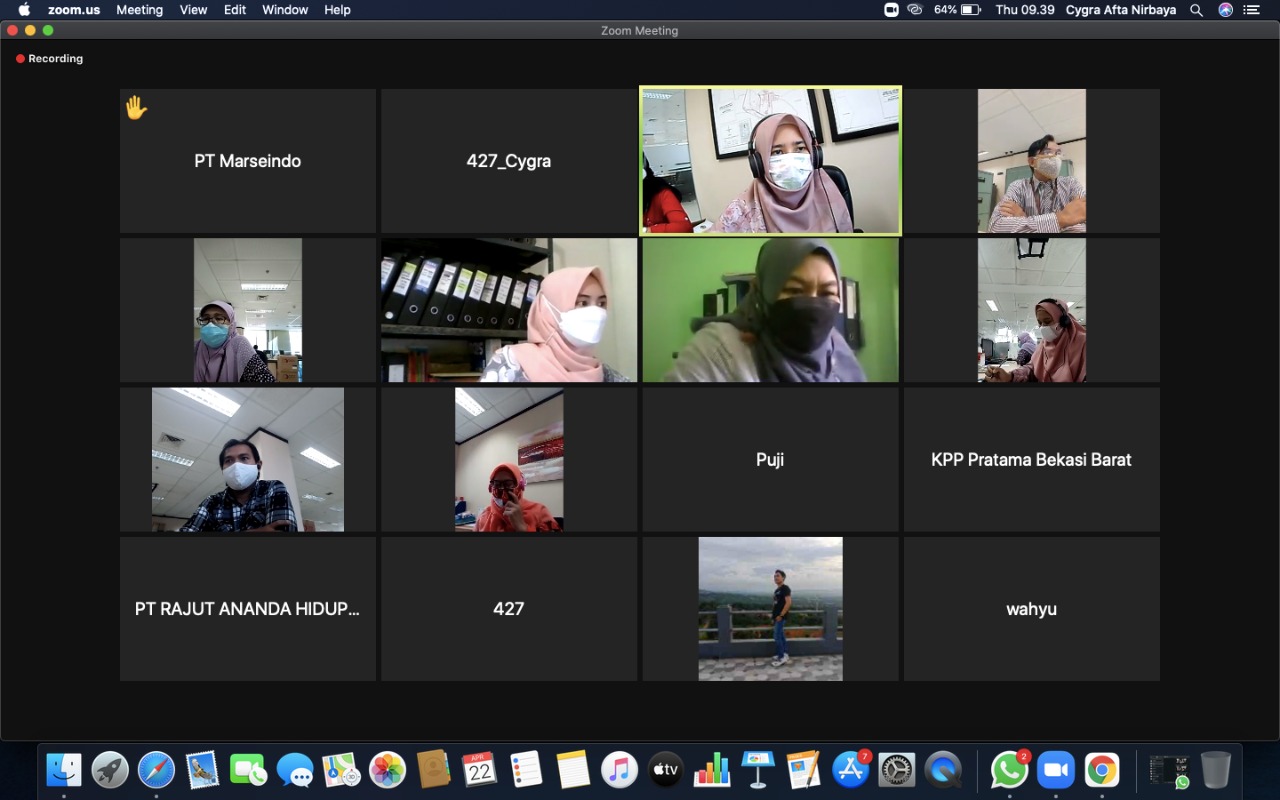Click the raised hand icon on PT Marseindo
Screen dimensions: 1280x800
click(x=136, y=108)
